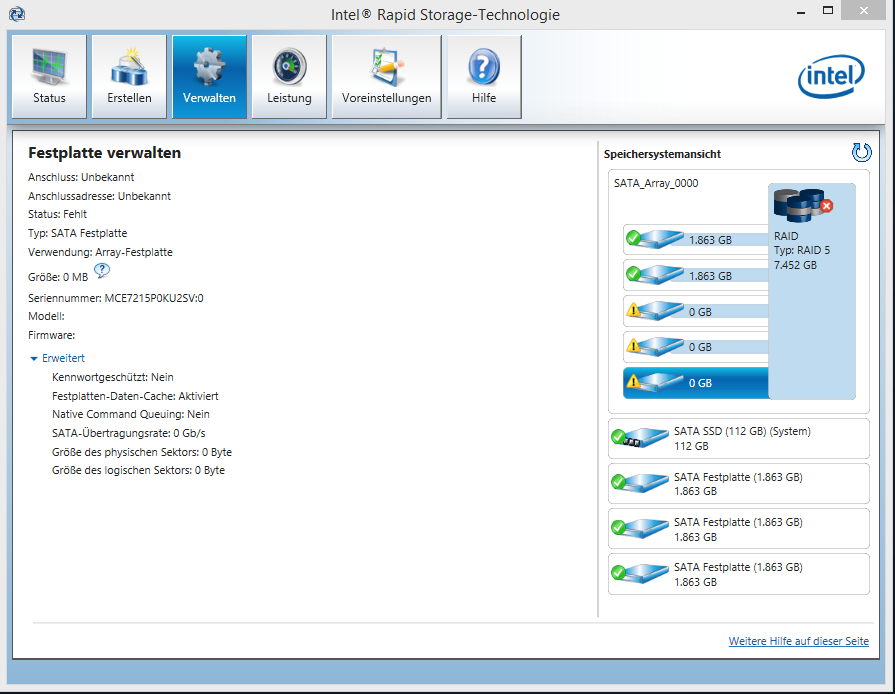Close the Intel Rapid Storage window
This screenshot has height=694, width=895.
(x=864, y=10)
